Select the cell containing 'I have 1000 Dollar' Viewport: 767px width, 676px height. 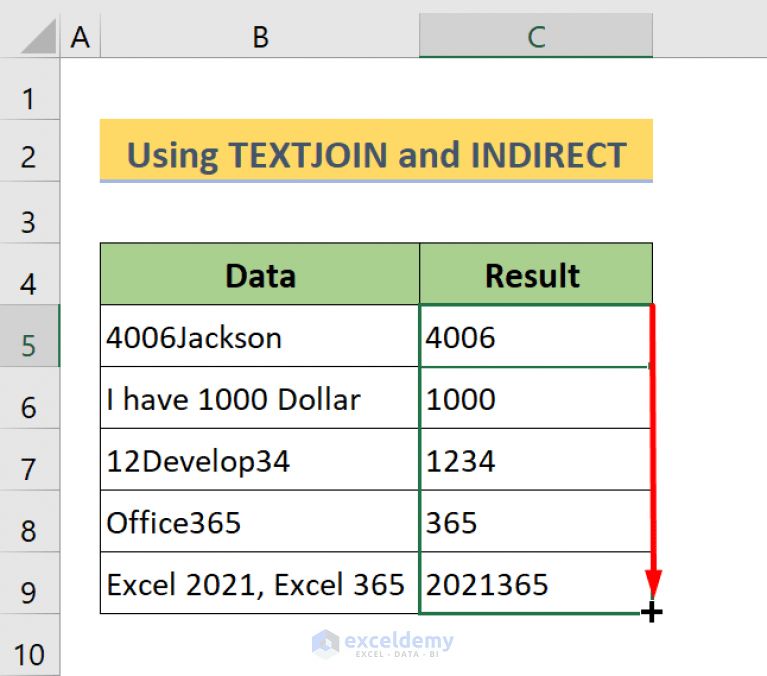click(x=260, y=398)
